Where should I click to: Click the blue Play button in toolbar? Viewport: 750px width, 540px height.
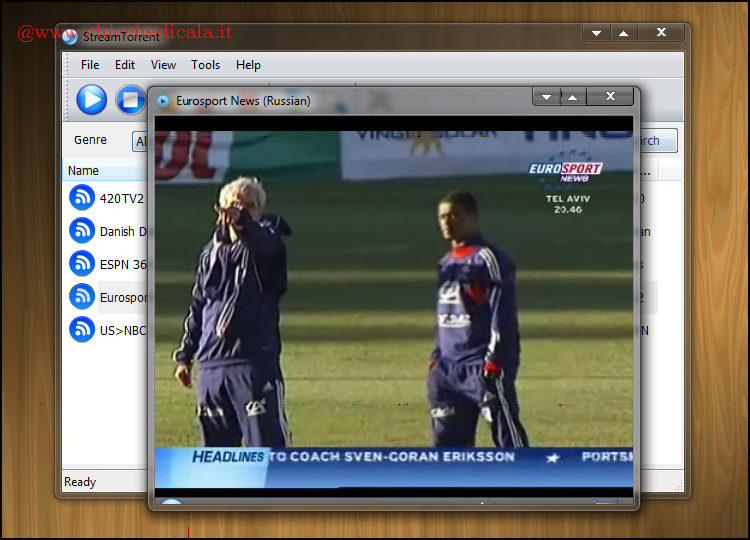tap(91, 99)
